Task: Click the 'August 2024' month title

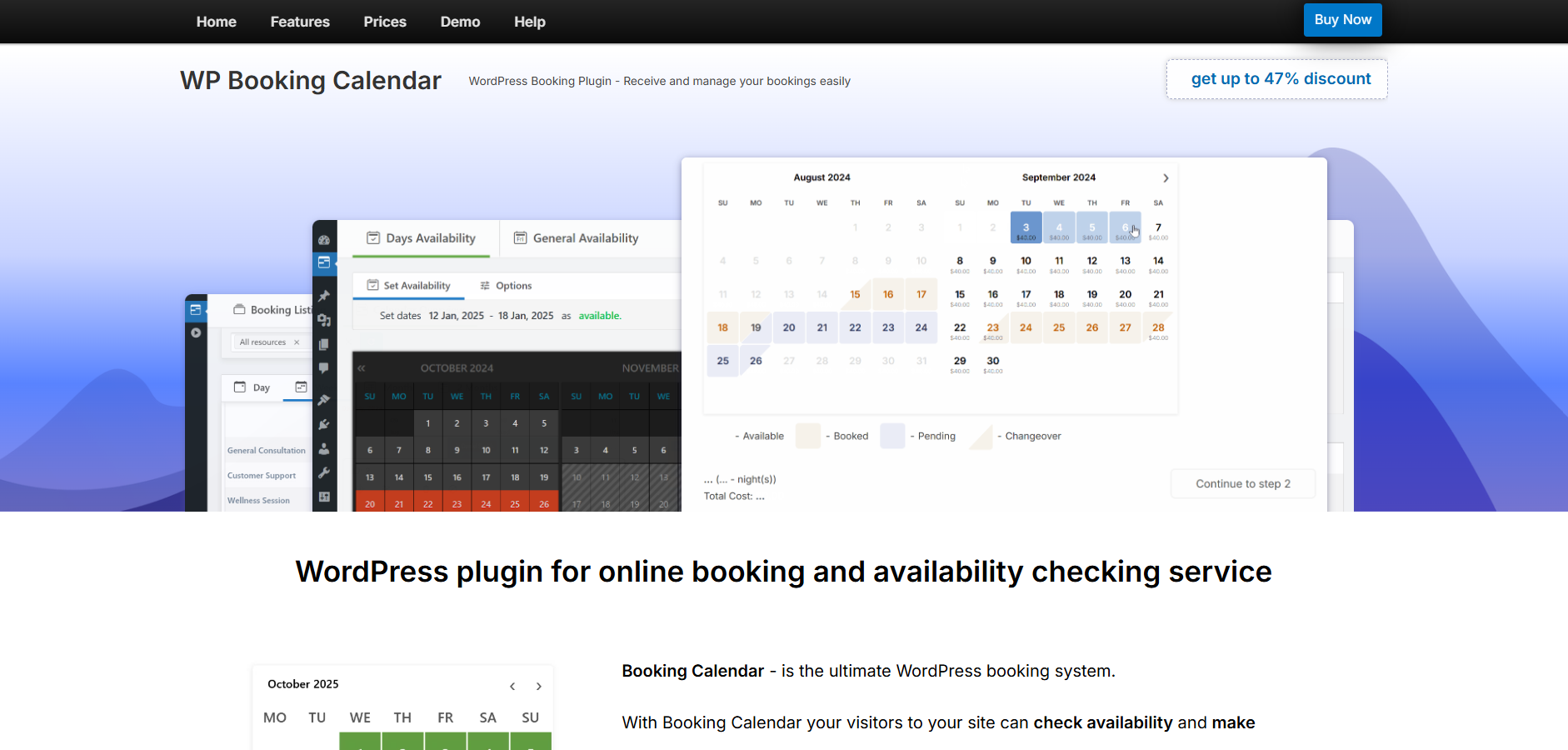Action: [x=821, y=177]
